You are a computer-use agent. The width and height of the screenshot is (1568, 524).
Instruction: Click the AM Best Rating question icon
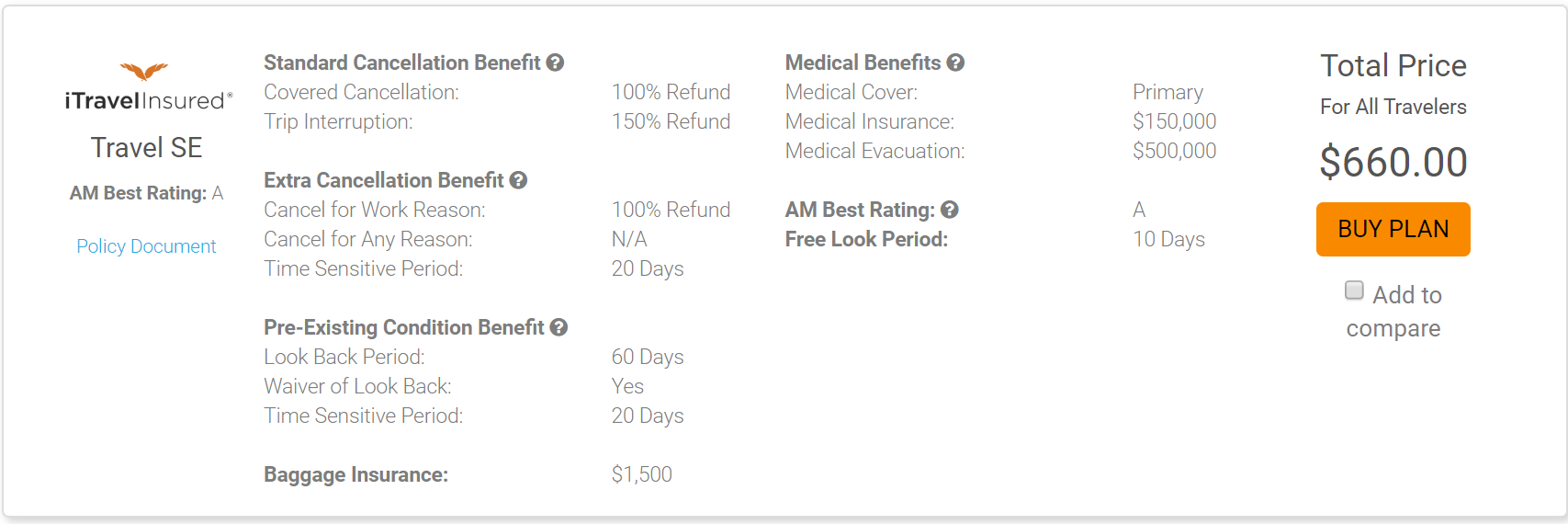coord(950,210)
